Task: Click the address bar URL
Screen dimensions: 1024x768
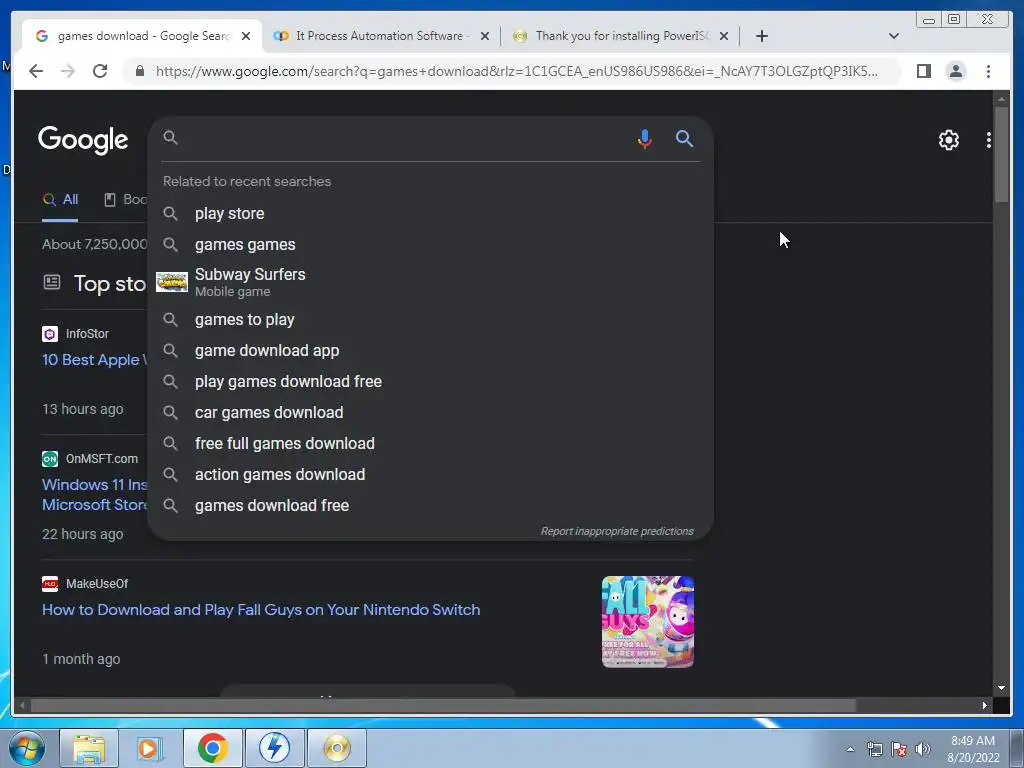Action: coord(516,71)
